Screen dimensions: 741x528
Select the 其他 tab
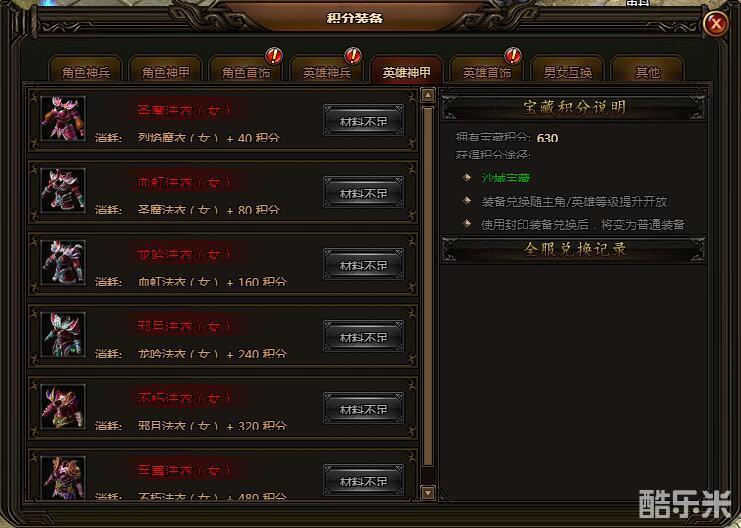pyautogui.click(x=647, y=70)
